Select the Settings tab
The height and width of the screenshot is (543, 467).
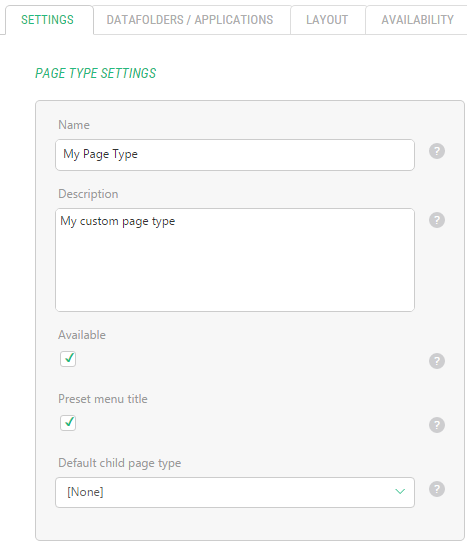tap(47, 20)
